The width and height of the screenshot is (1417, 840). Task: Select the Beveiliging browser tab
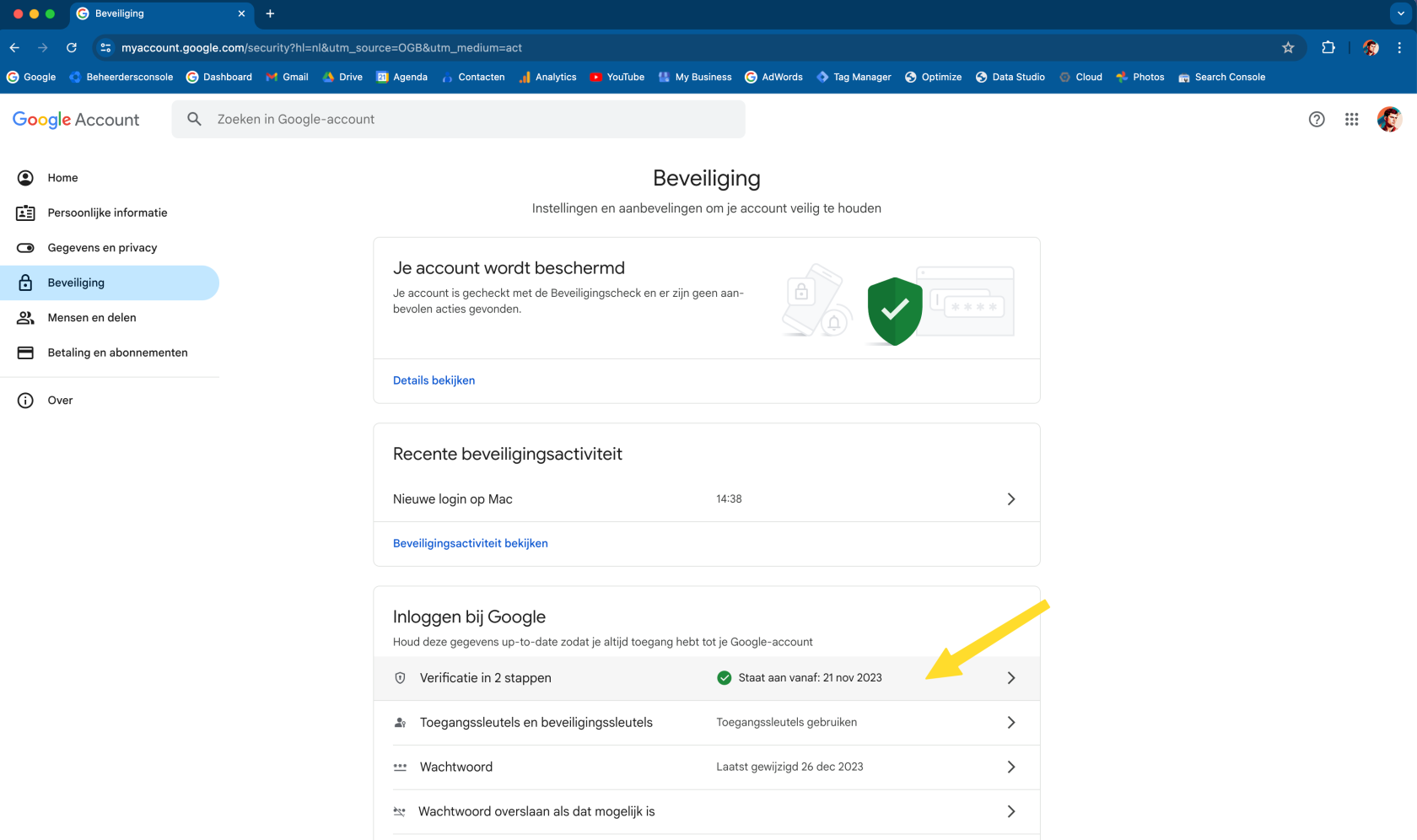click(x=160, y=13)
